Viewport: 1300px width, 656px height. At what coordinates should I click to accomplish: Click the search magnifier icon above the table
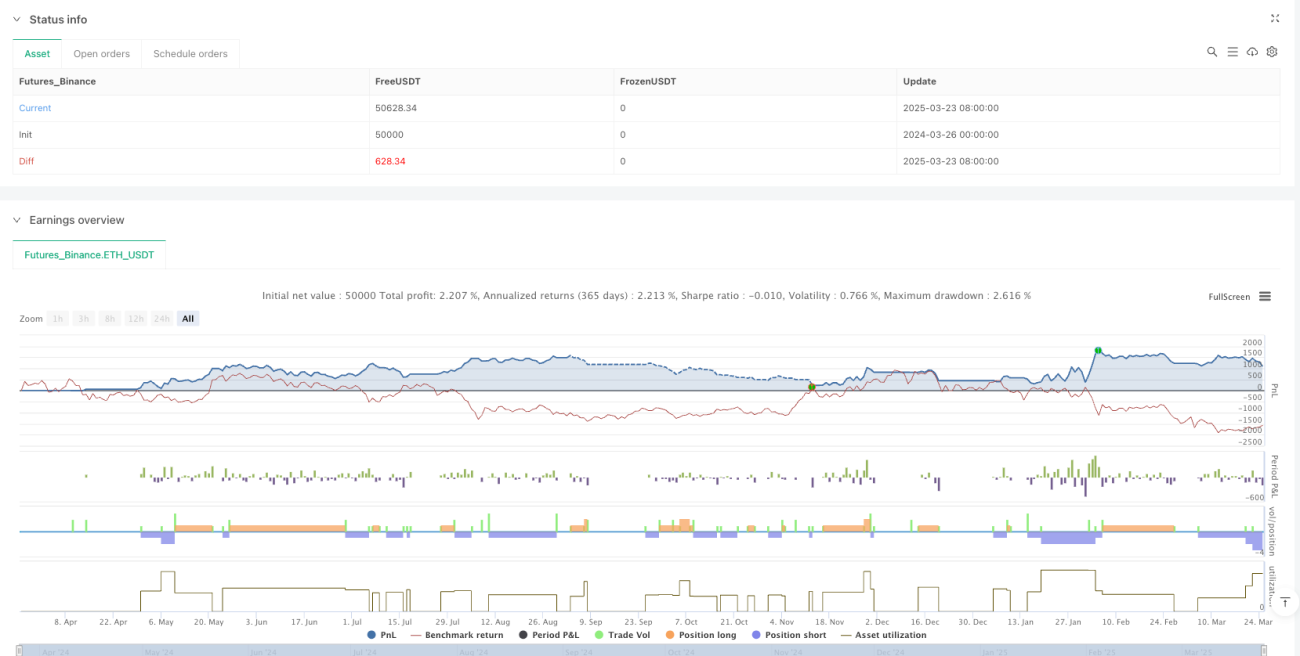click(x=1212, y=52)
